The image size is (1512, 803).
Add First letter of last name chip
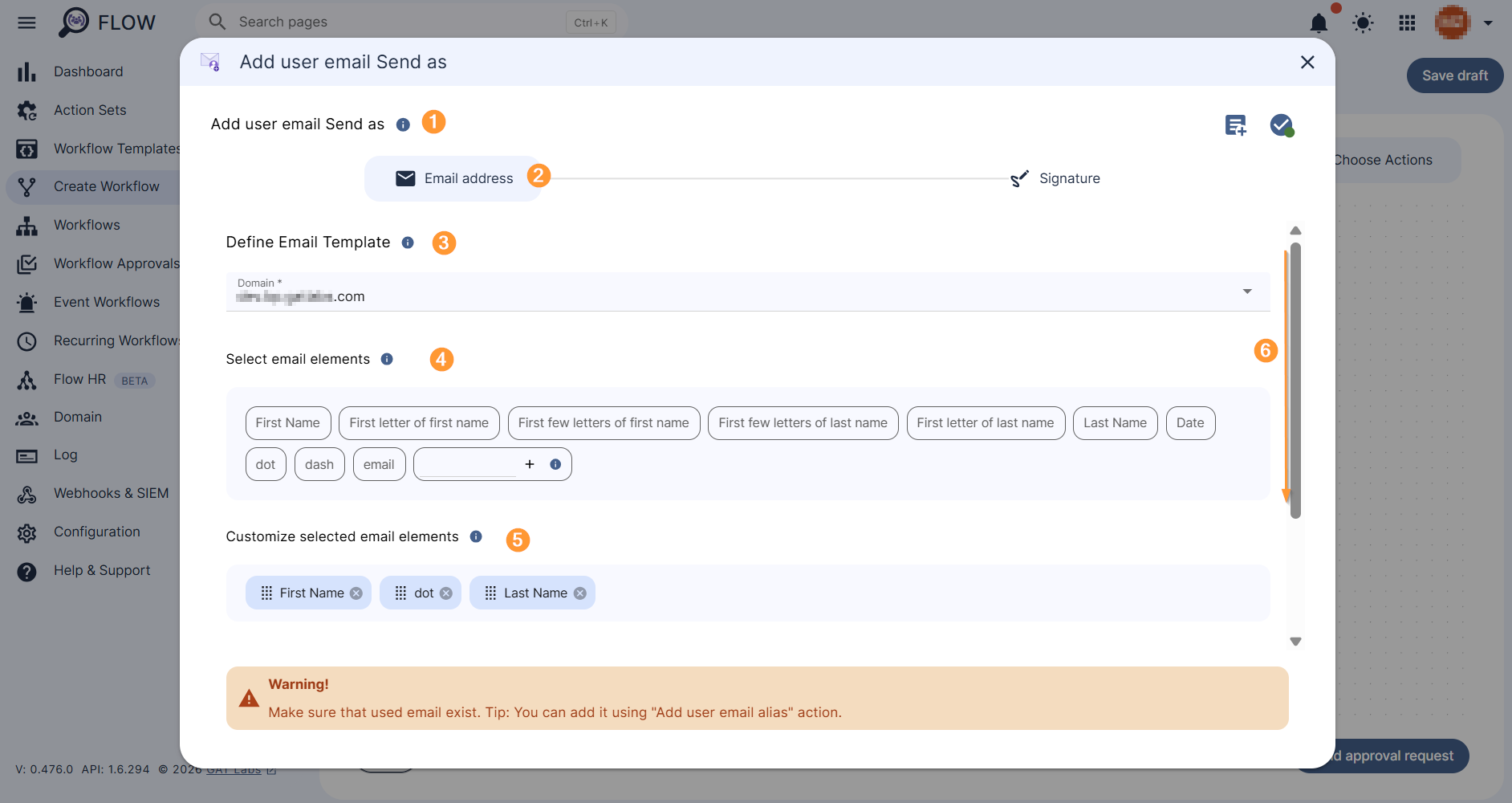(986, 423)
